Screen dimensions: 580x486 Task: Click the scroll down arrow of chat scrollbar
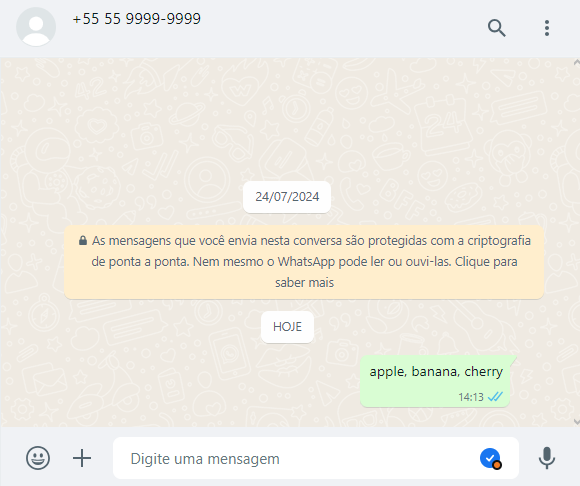pos(576,422)
